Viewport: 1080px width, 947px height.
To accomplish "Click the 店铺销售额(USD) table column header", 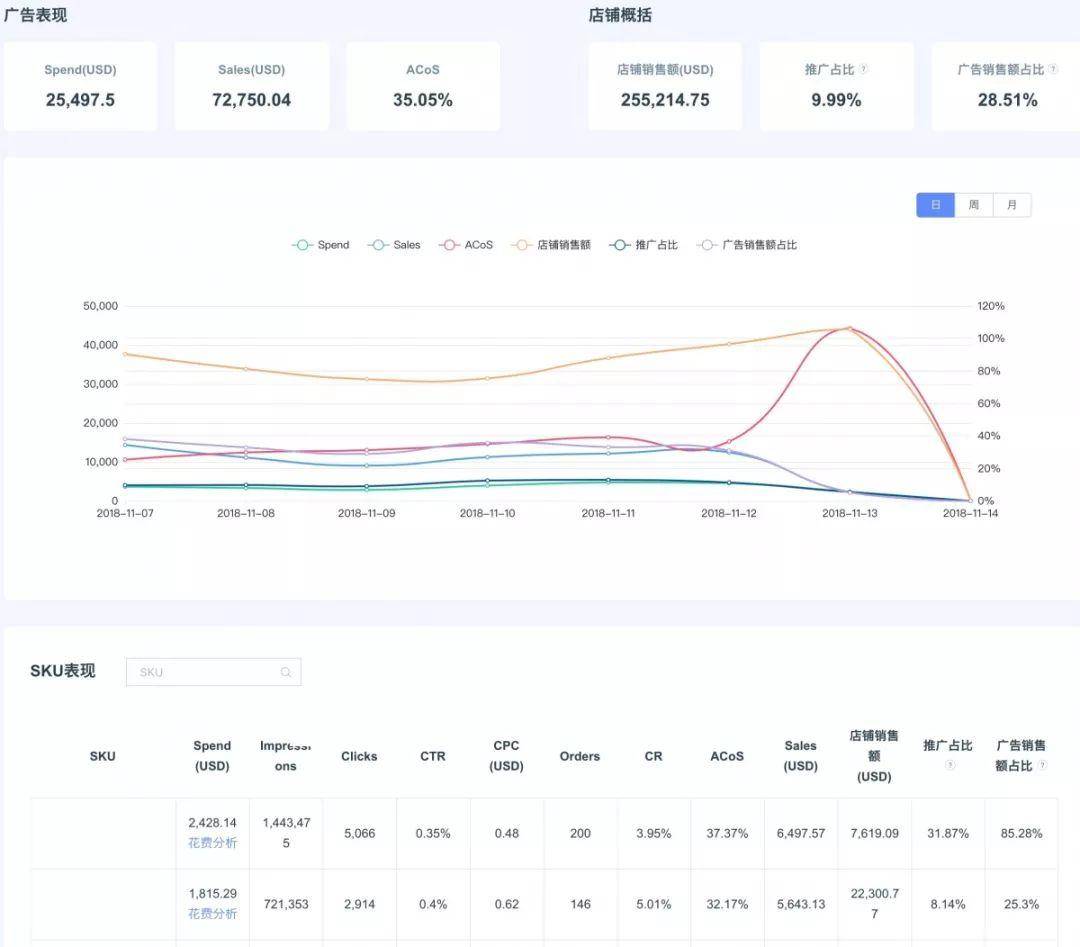I will [x=874, y=756].
